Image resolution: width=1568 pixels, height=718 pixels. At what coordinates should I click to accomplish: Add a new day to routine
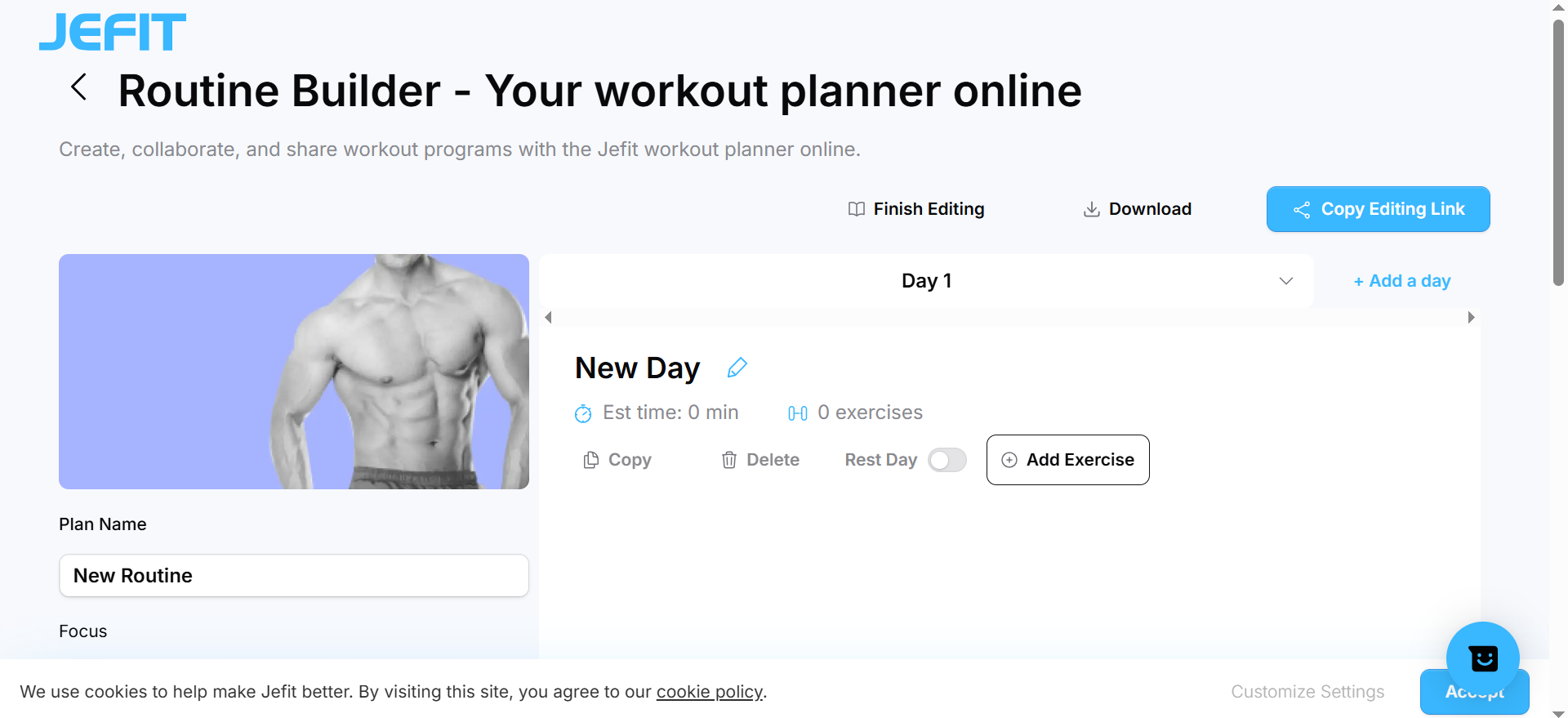pos(1401,281)
